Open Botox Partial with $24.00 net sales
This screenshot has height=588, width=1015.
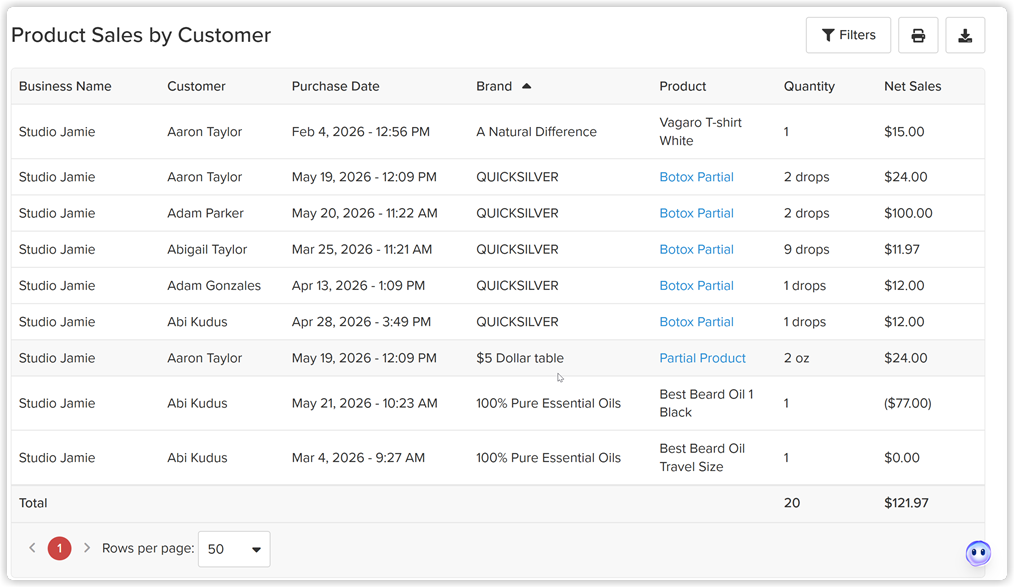click(x=696, y=177)
